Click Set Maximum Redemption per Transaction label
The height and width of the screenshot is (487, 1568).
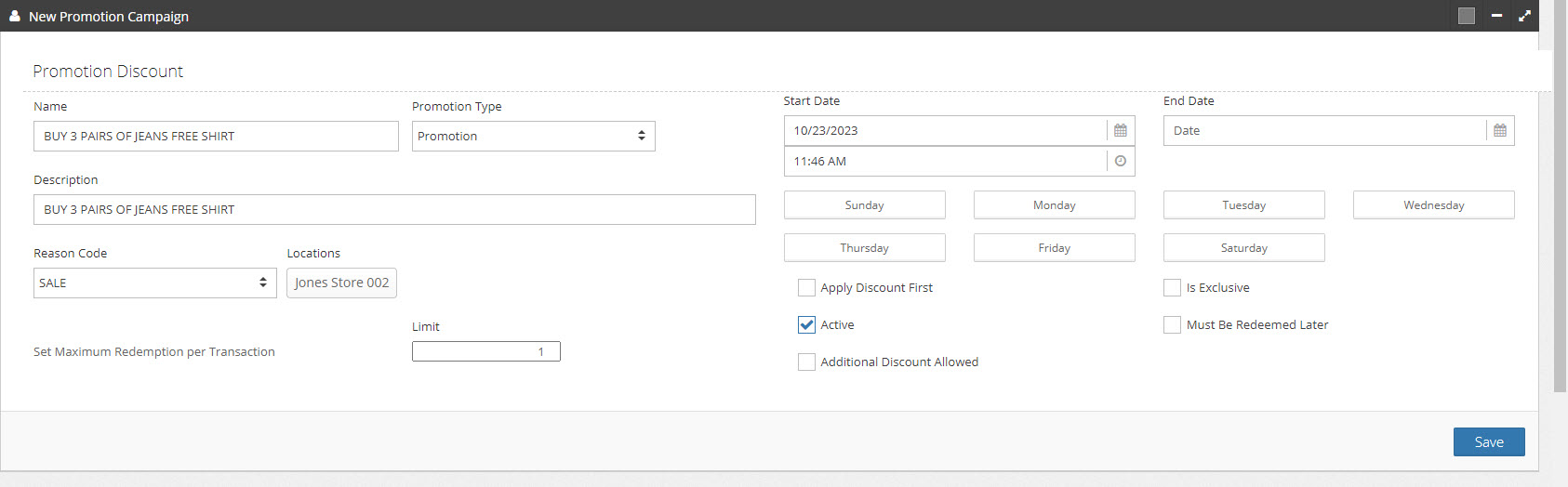[x=154, y=352]
